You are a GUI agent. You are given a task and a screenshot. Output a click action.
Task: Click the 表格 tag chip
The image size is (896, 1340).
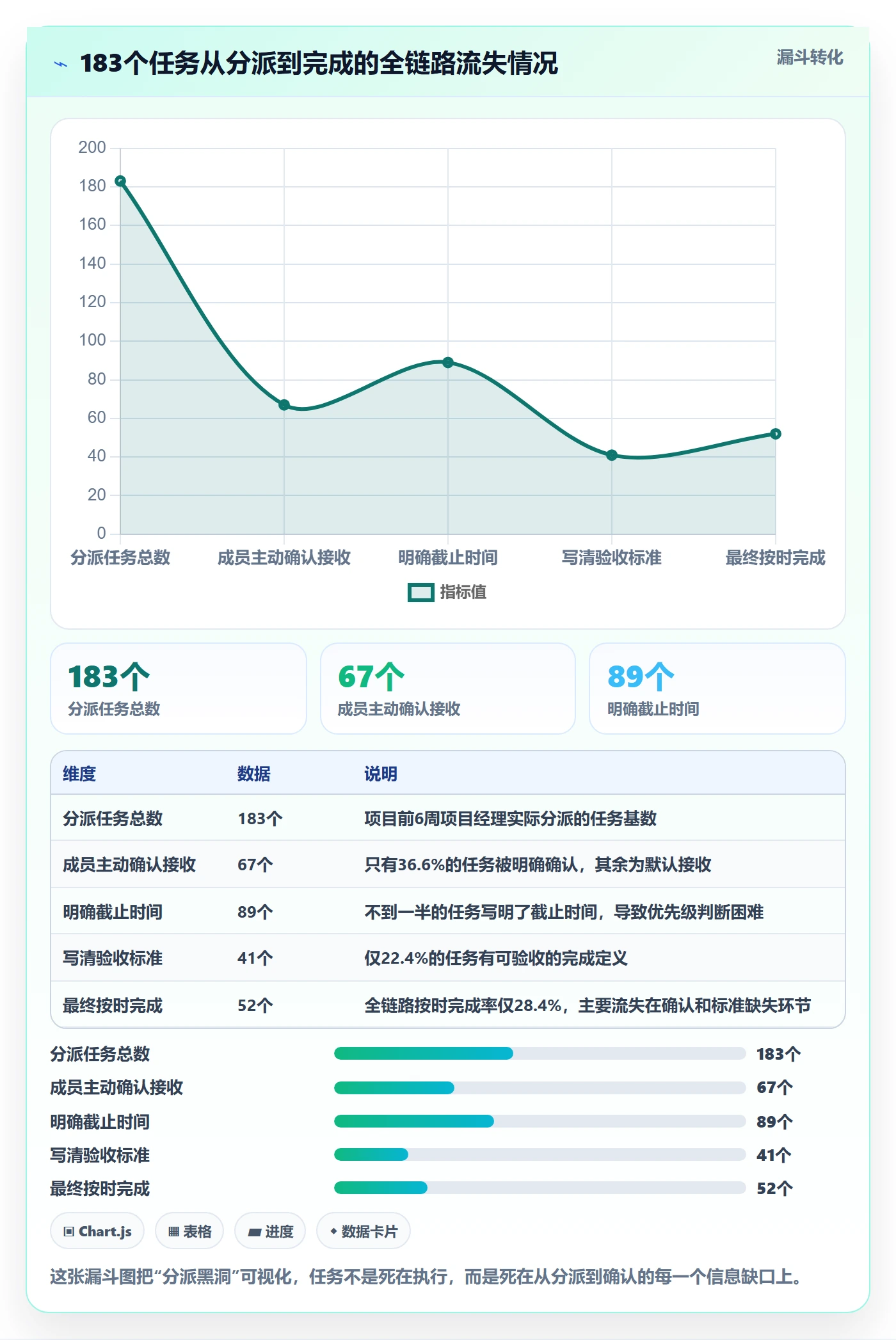[189, 1231]
